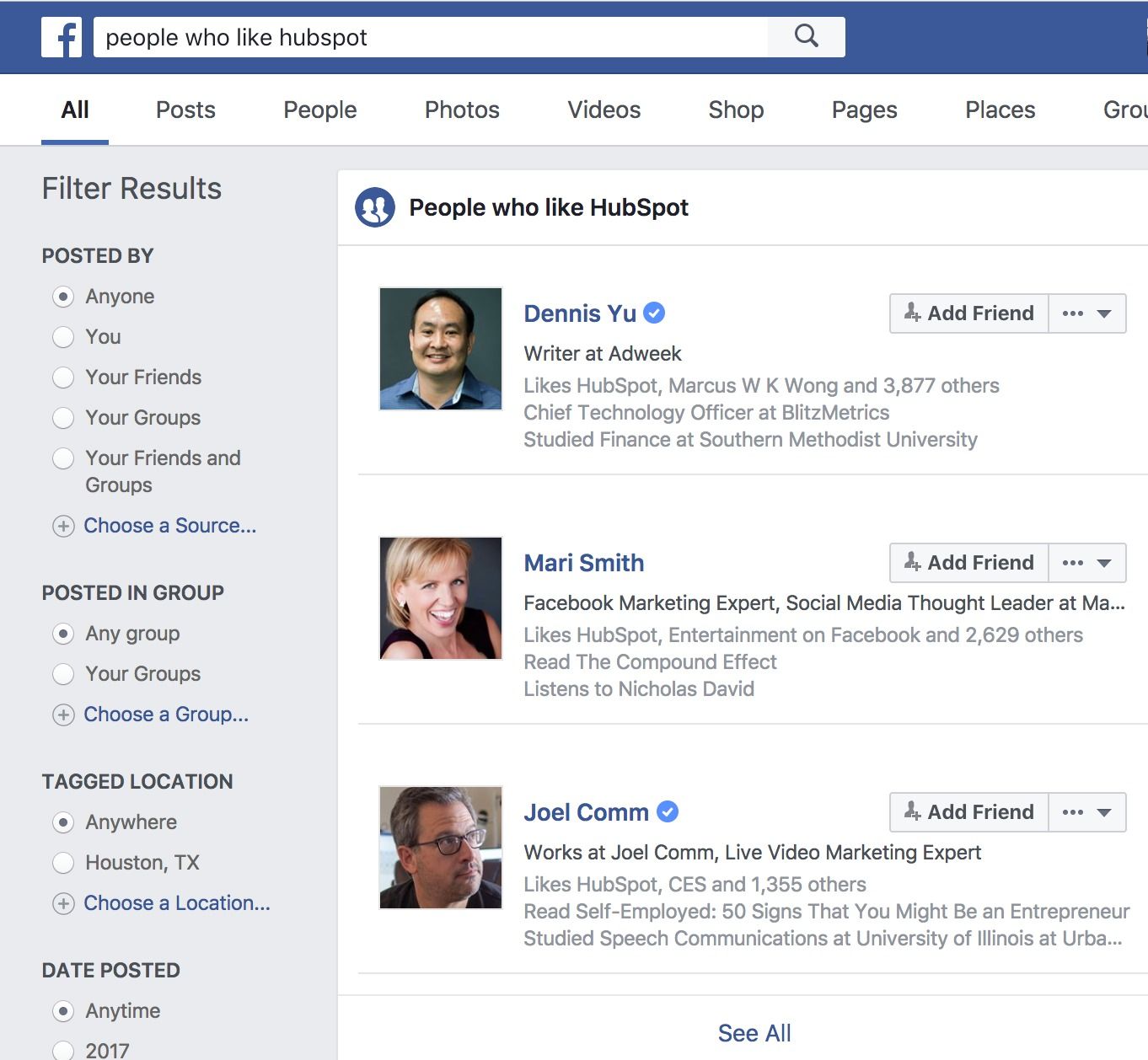Screen dimensions: 1148x1060
Task: Click the search magnifier icon
Action: click(806, 36)
